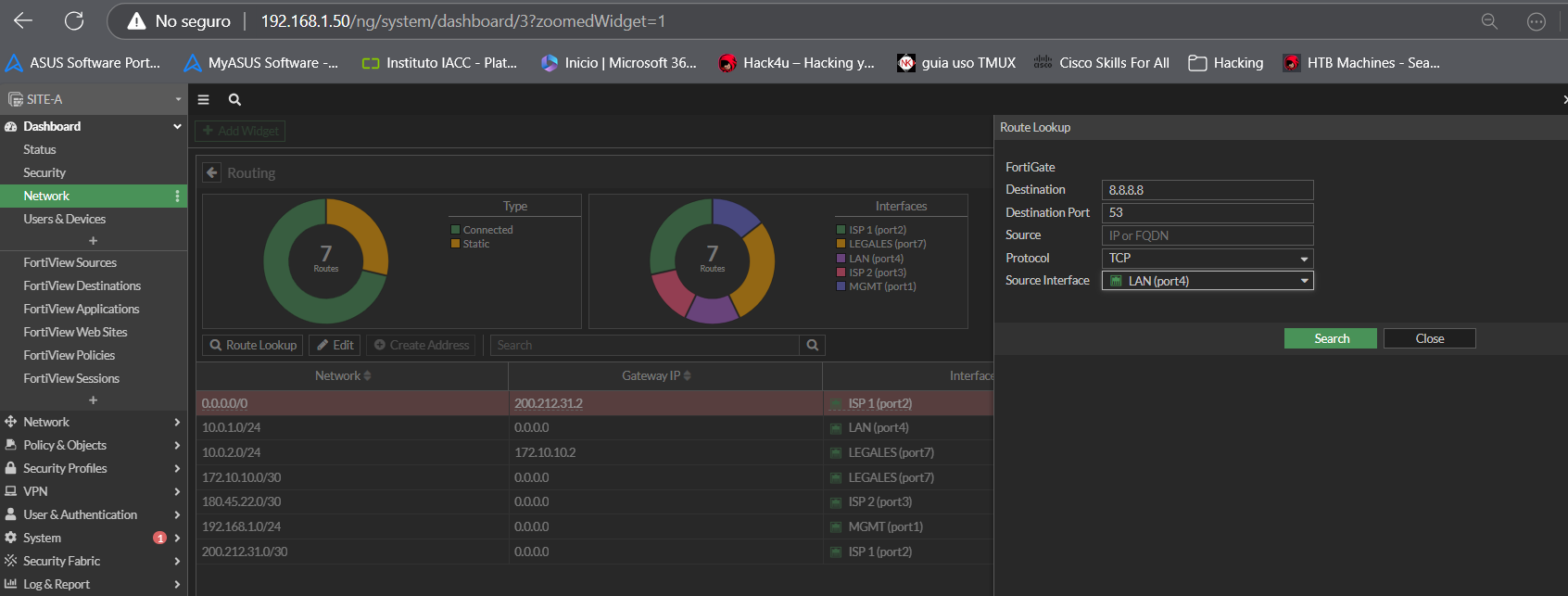Open the Source Interface LAN (port4) dropdown

pos(1207,281)
